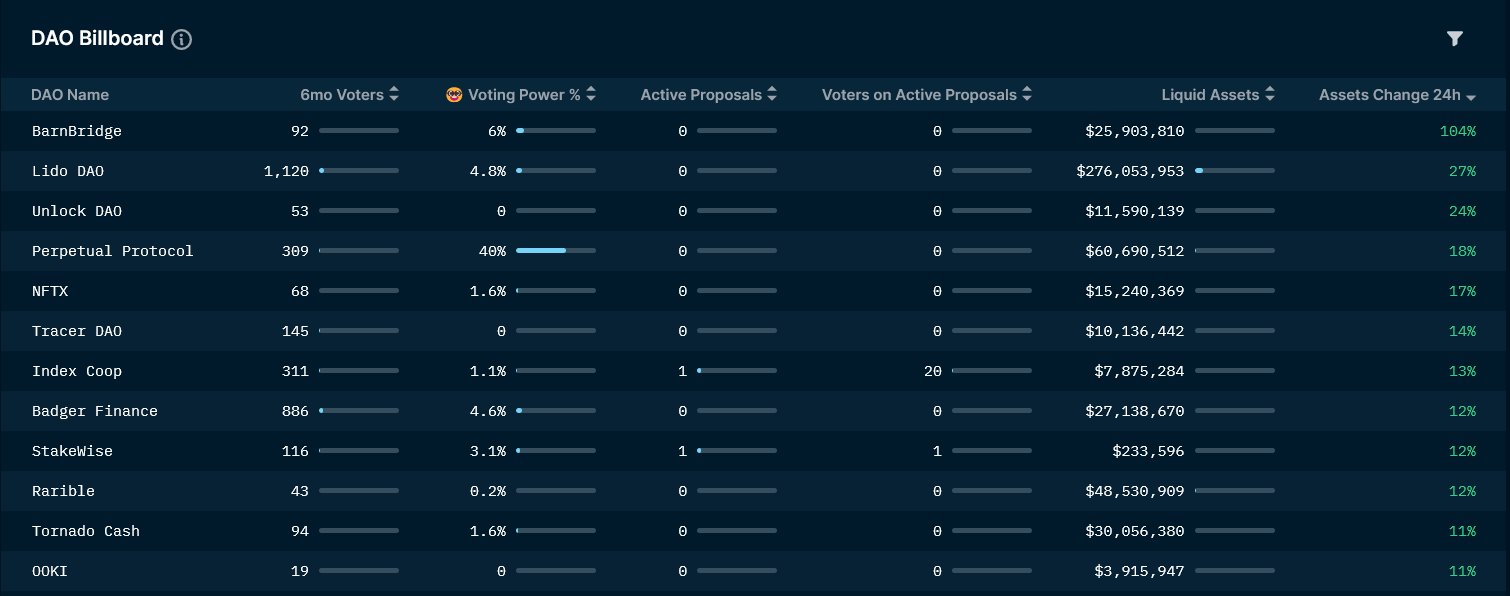Click the Assets Change 24h header label
The image size is (1510, 596).
click(1390, 95)
